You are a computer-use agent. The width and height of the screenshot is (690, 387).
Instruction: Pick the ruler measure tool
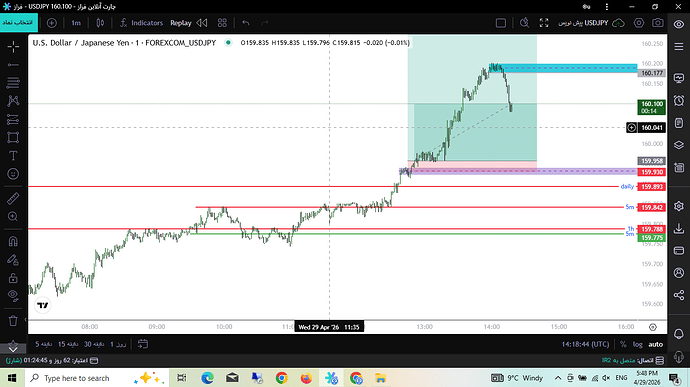click(x=13, y=199)
